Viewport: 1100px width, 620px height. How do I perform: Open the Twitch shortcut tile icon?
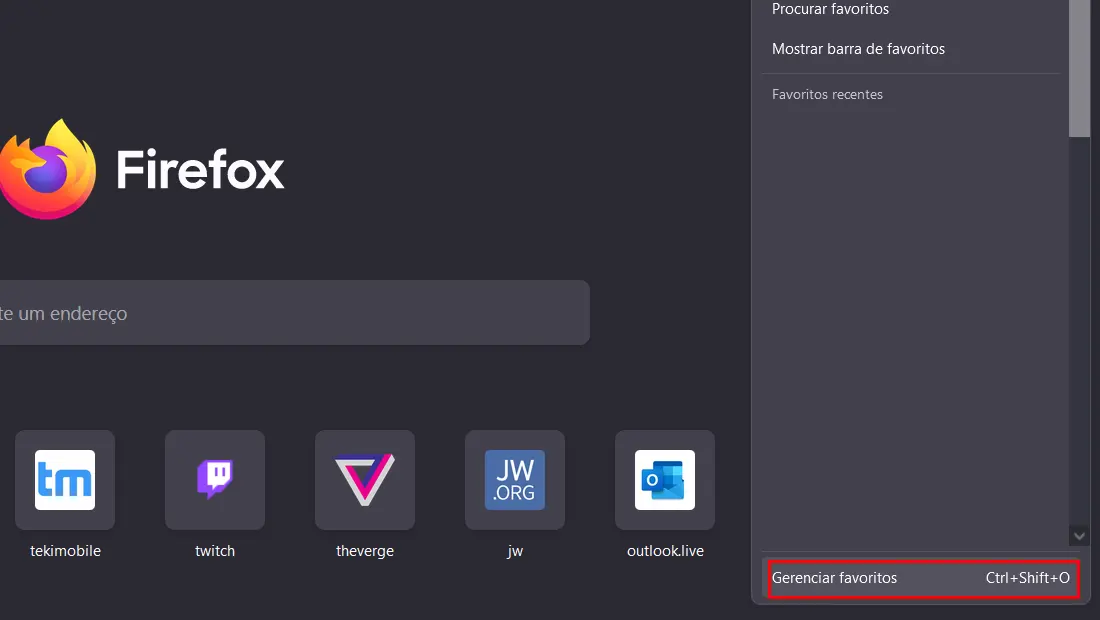(215, 480)
